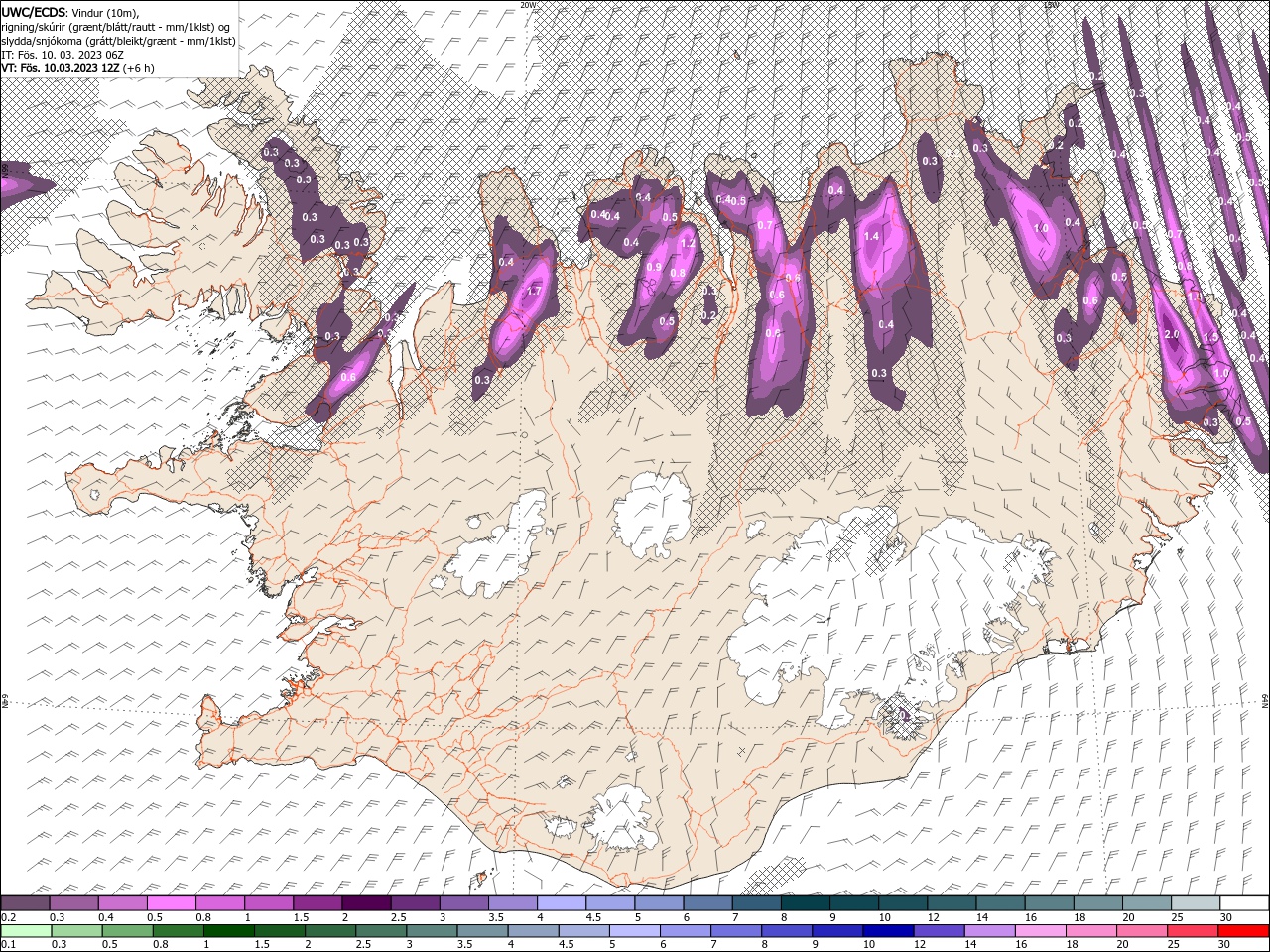The width and height of the screenshot is (1270, 952).
Task: Pick the bottom-row swatch above 3.5
Action: (x=482, y=931)
